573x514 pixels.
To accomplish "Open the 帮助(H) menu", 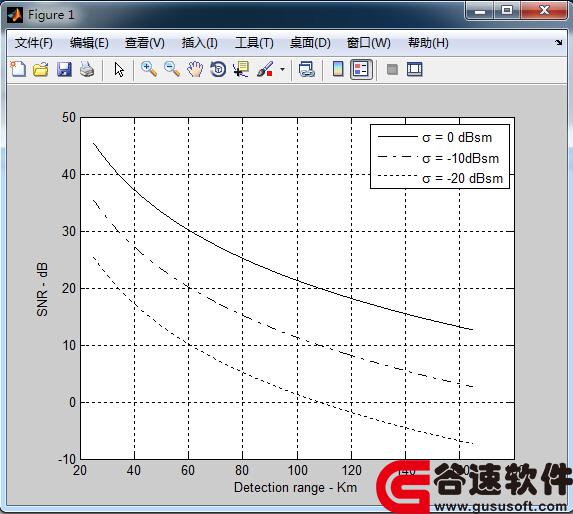I will (428, 43).
